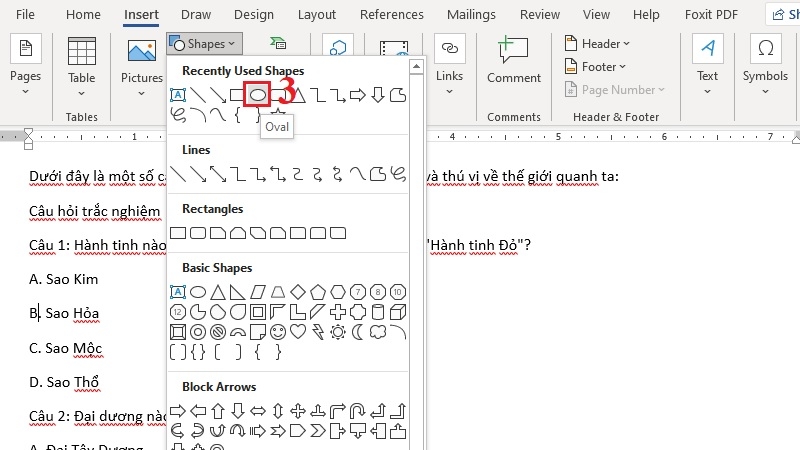
Task: Expand the Pages dropdown
Action: click(x=26, y=65)
